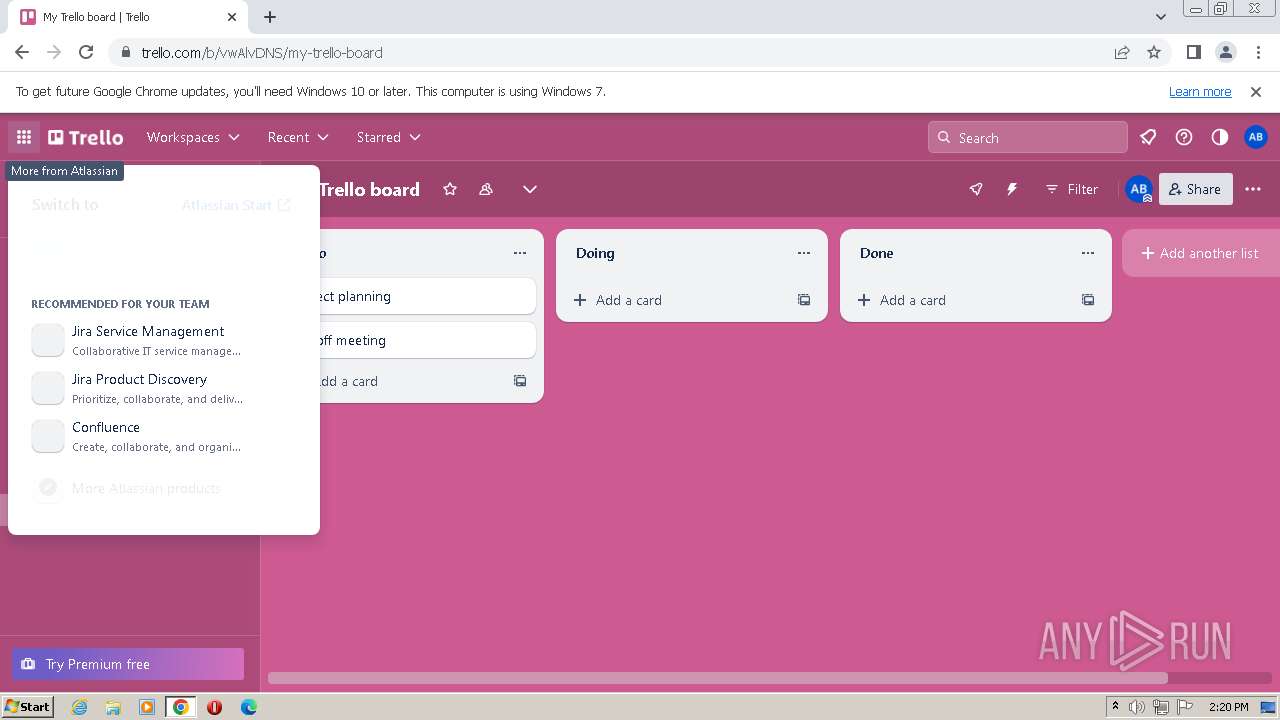This screenshot has height=720, width=1280.
Task: Open the board menu three dots
Action: click(1253, 189)
